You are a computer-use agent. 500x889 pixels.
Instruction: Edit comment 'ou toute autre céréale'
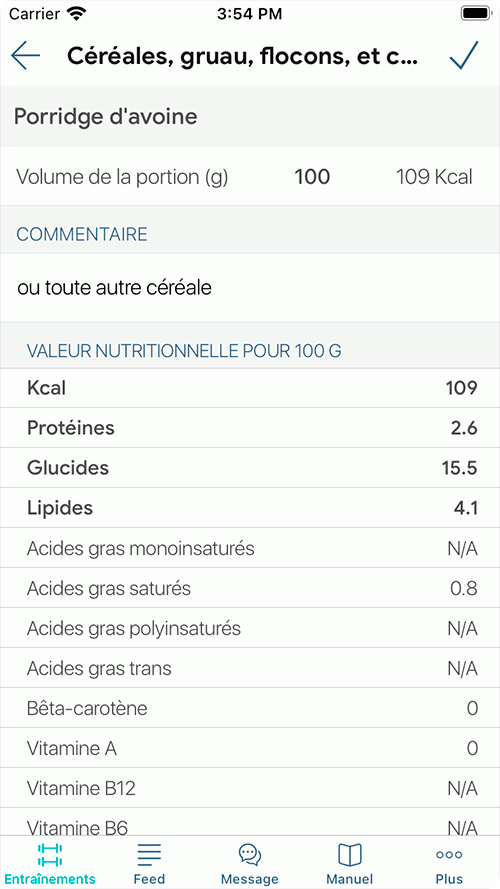tap(250, 288)
